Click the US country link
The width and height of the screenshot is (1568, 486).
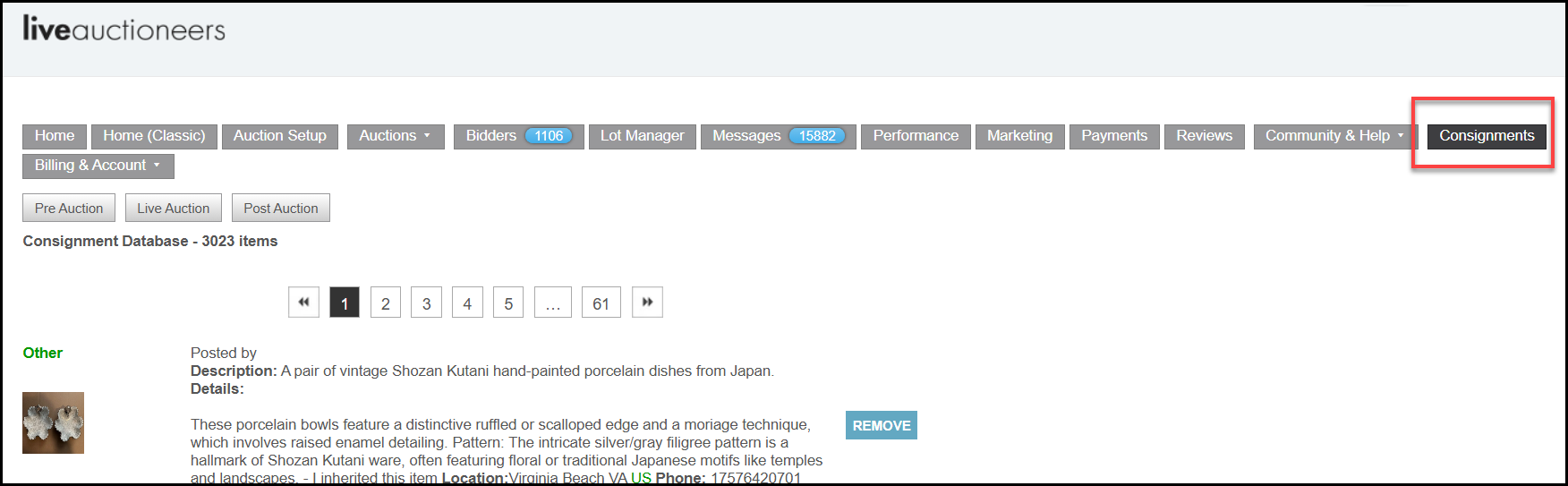point(641,478)
